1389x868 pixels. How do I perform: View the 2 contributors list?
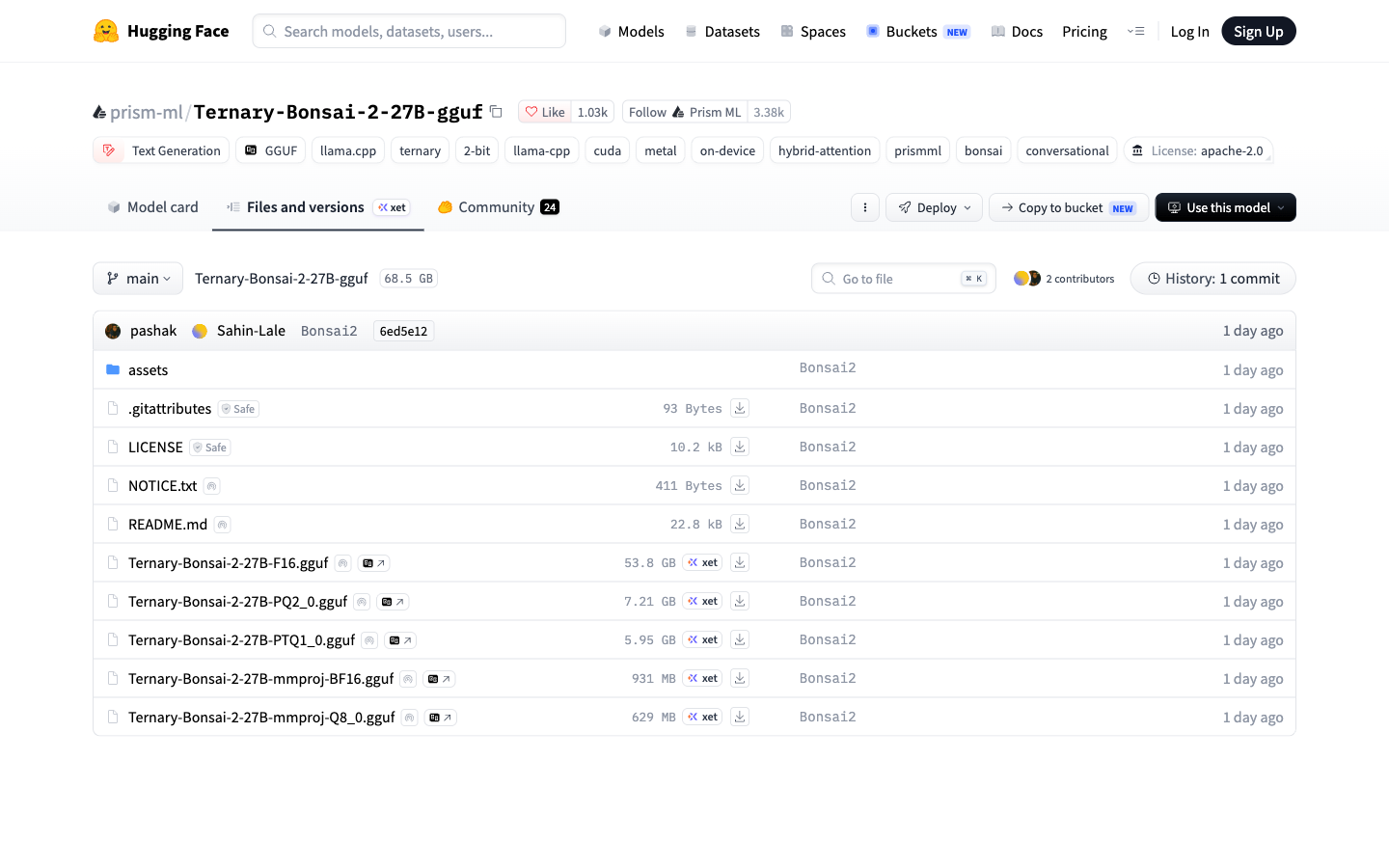click(1064, 279)
